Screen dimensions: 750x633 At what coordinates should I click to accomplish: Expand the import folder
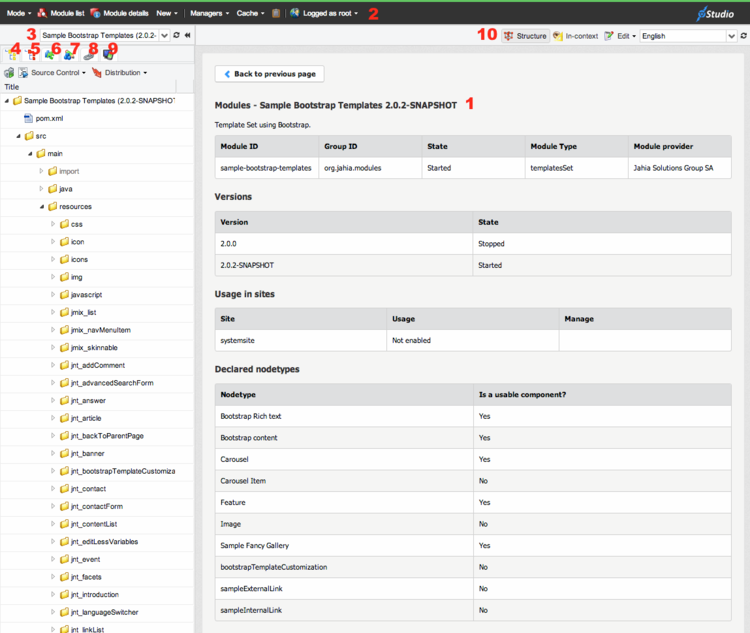[41, 171]
